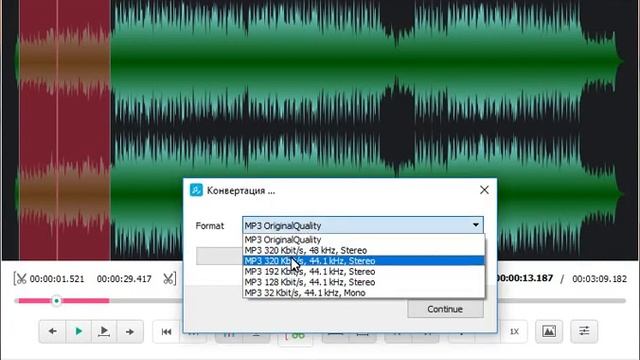
Task: Jump to track start with skip-back button
Action: (166, 332)
